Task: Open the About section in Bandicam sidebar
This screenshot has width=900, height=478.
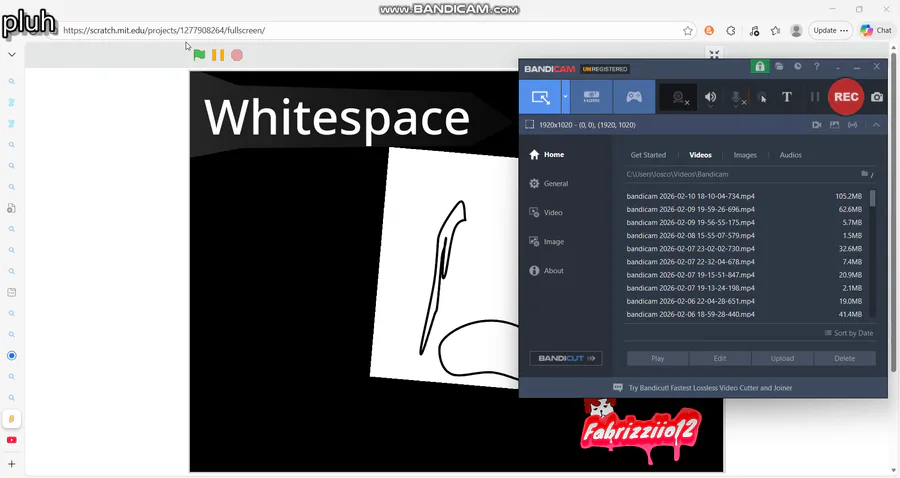Action: point(546,270)
